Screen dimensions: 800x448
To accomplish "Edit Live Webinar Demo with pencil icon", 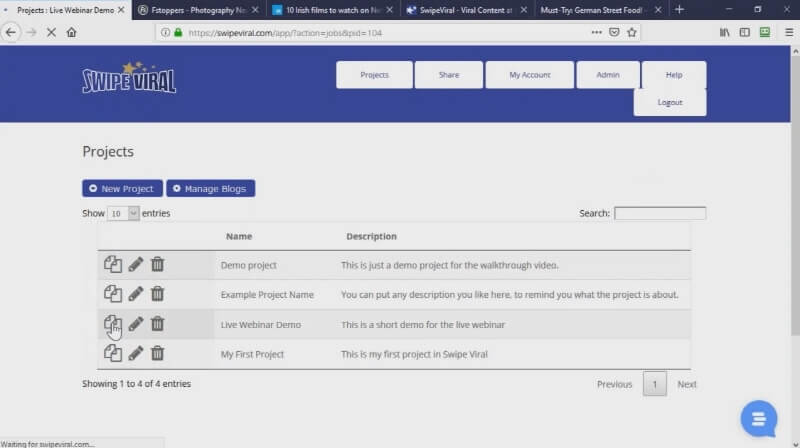I will click(136, 323).
